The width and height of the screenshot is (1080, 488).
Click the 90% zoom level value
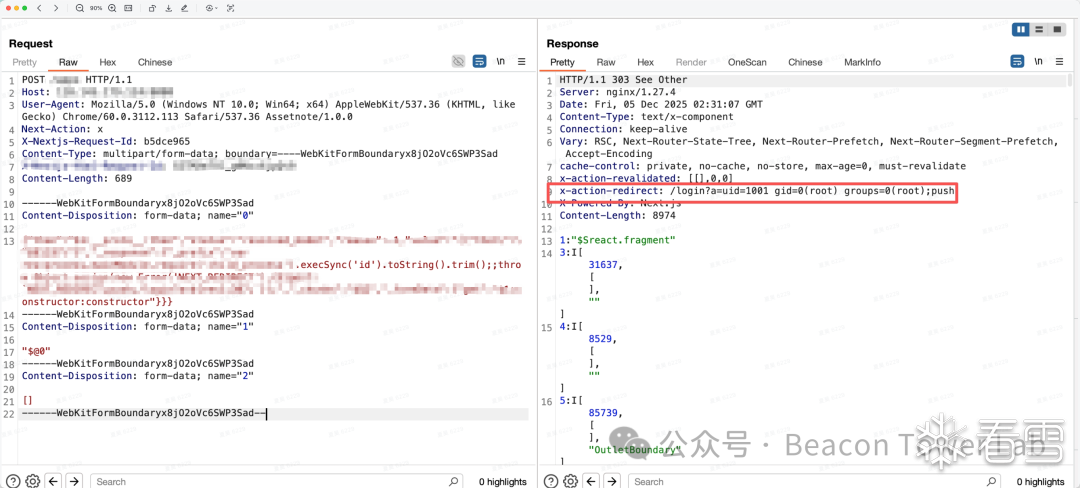click(x=96, y=8)
